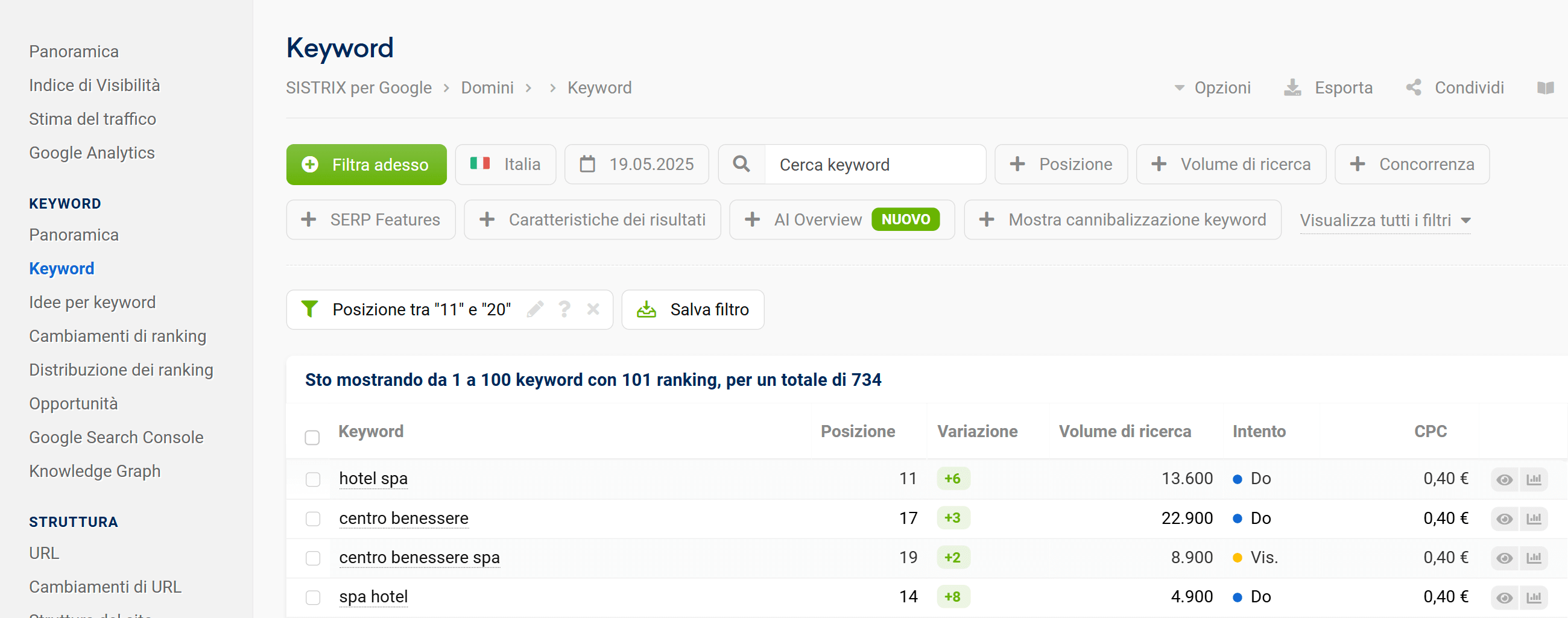Toggle eye icon for spa hotel row
1568x618 pixels.
(x=1505, y=598)
